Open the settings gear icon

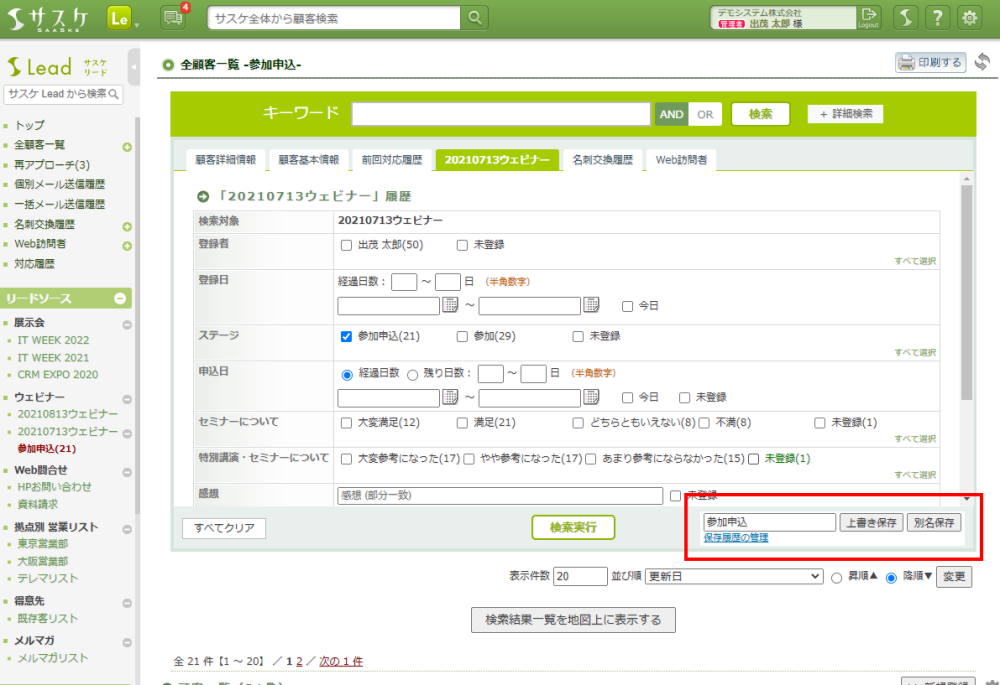pyautogui.click(x=969, y=17)
